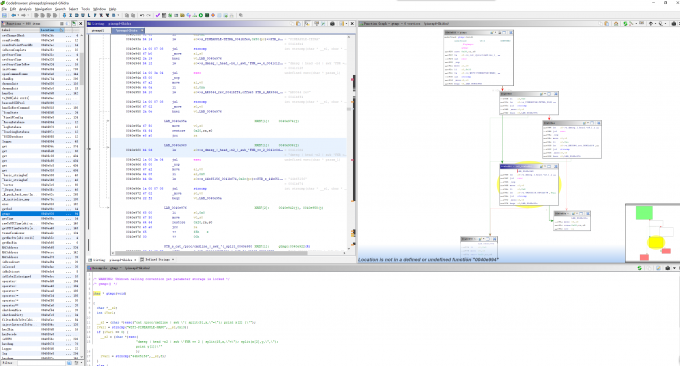Close the Listing panel
Image resolution: width=680 pixels, height=366 pixels.
point(352,24)
